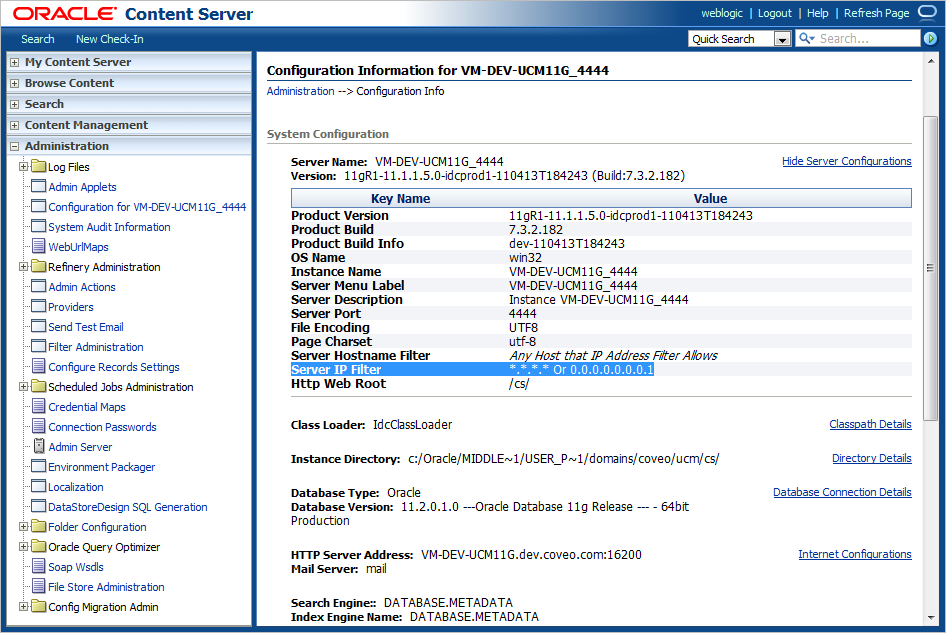Expand the My Content Server section
This screenshot has width=946, height=633.
tap(14, 62)
